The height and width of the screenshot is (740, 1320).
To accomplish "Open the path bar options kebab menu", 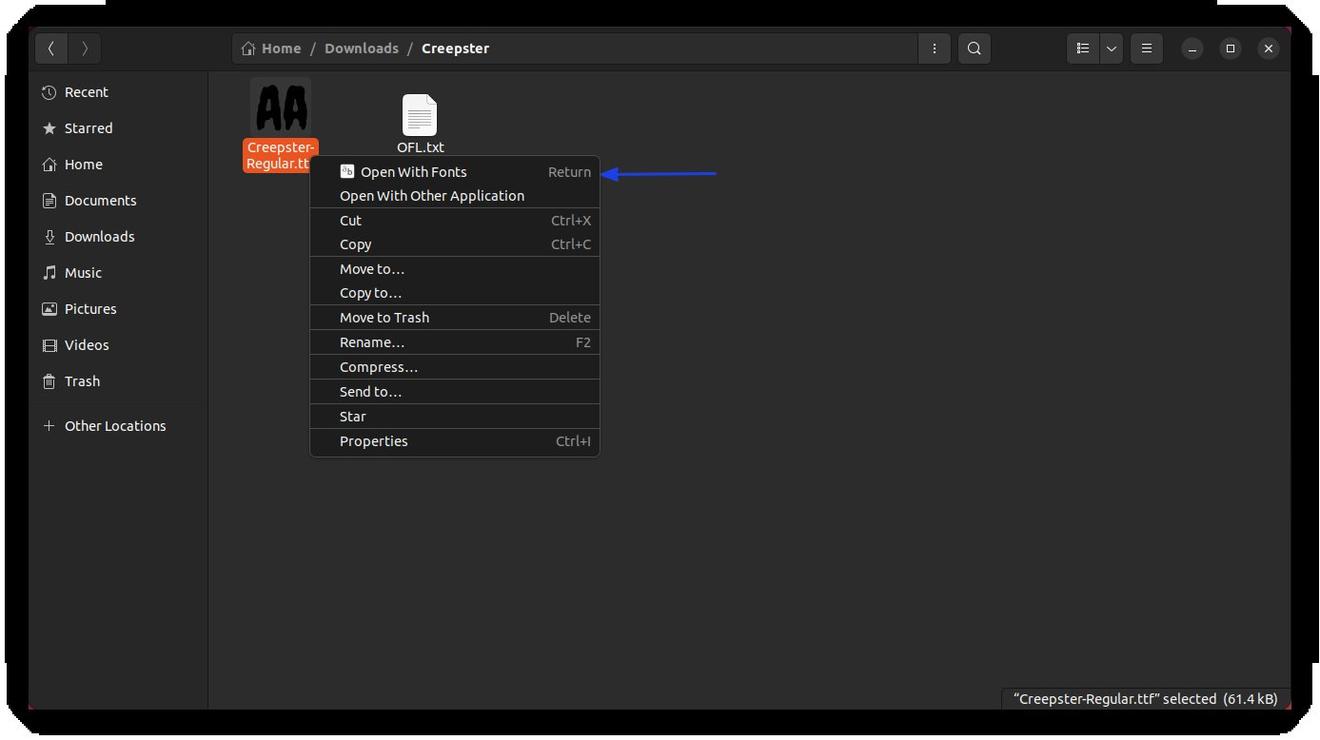I will point(933,48).
